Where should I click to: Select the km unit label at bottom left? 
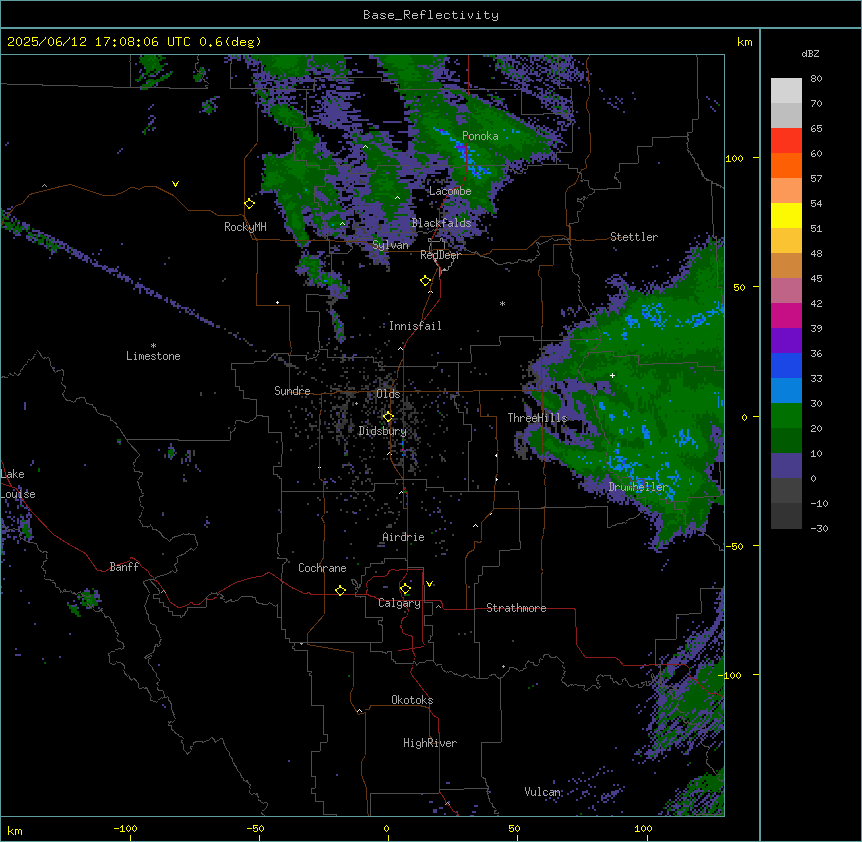click(15, 831)
